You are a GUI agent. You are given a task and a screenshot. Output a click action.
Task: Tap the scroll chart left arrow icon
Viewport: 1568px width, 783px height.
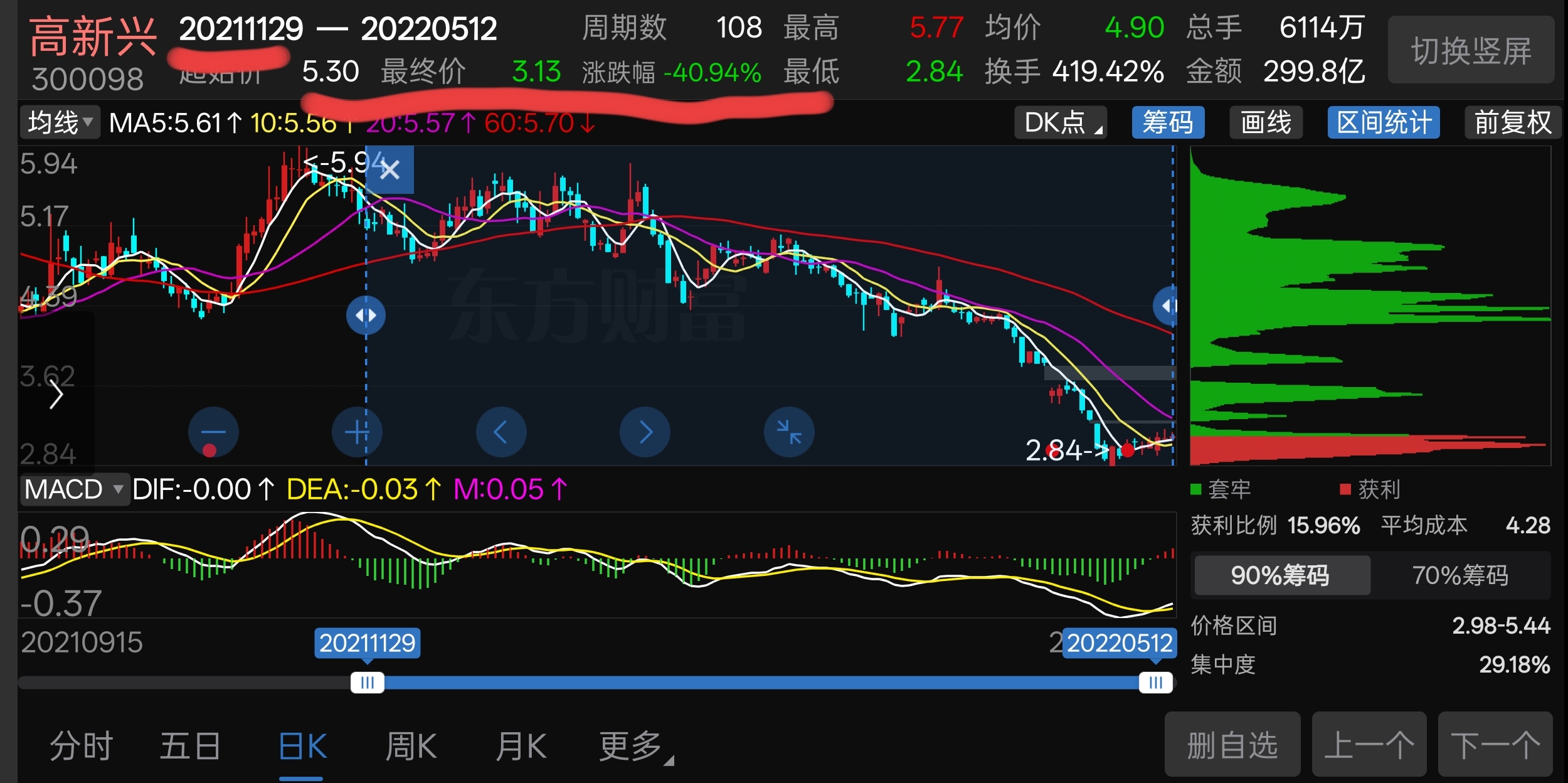click(x=501, y=432)
